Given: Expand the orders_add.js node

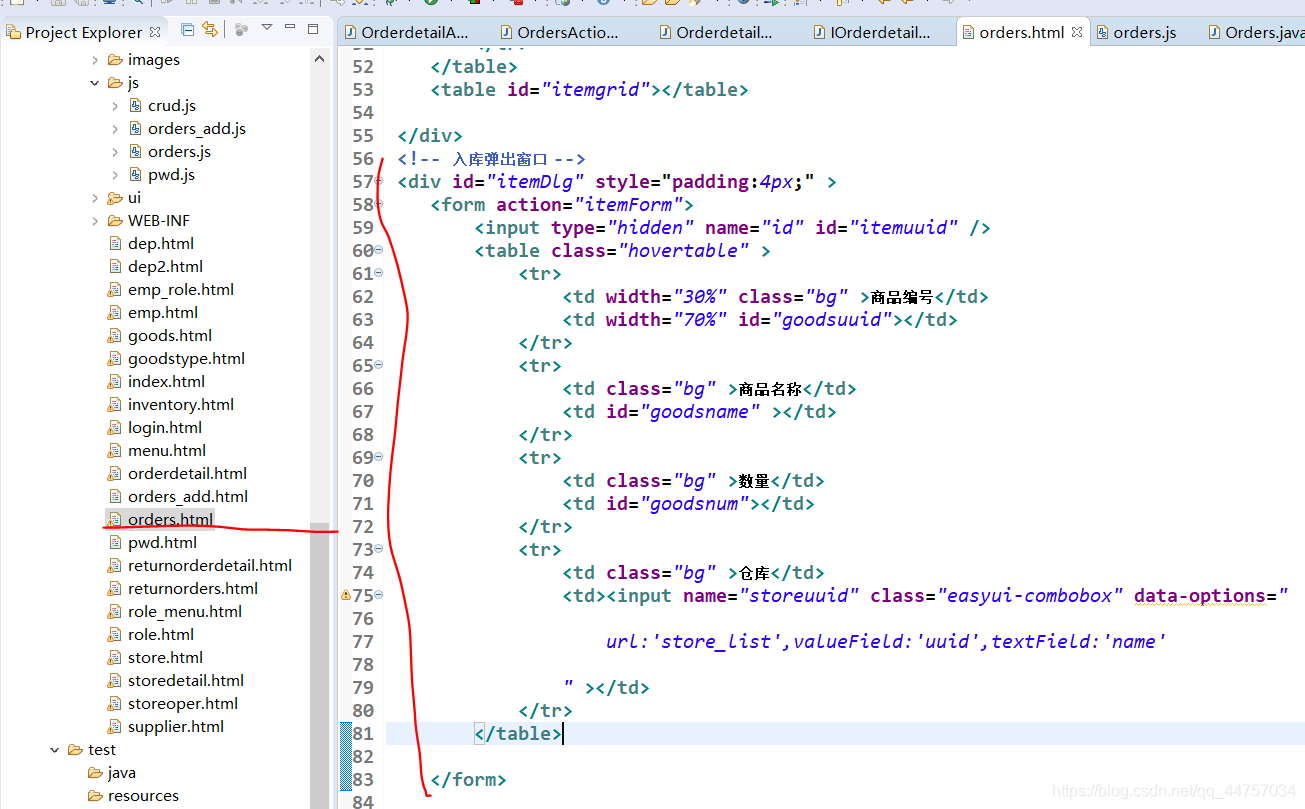Looking at the screenshot, I should (x=115, y=129).
